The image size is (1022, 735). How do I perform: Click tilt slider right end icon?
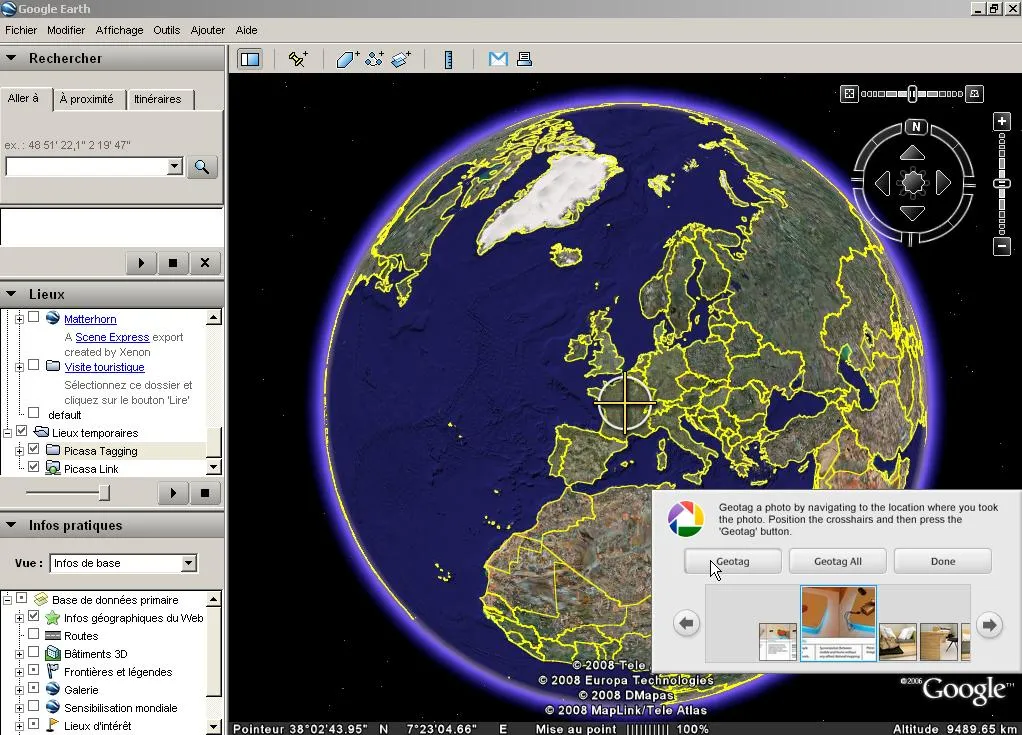pyautogui.click(x=974, y=94)
